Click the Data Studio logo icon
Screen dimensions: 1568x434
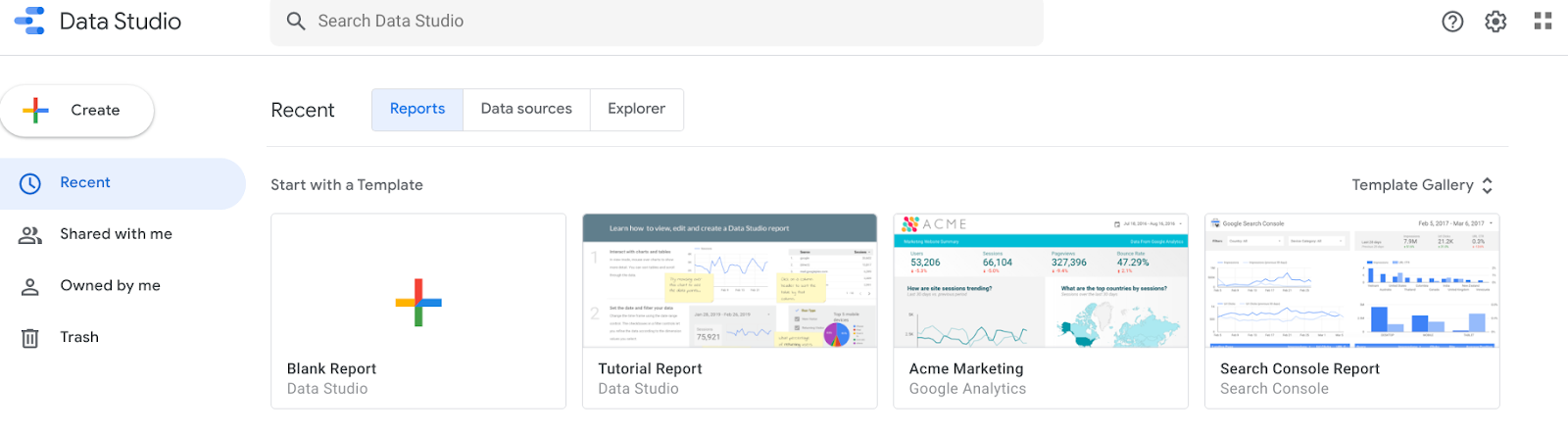29,21
